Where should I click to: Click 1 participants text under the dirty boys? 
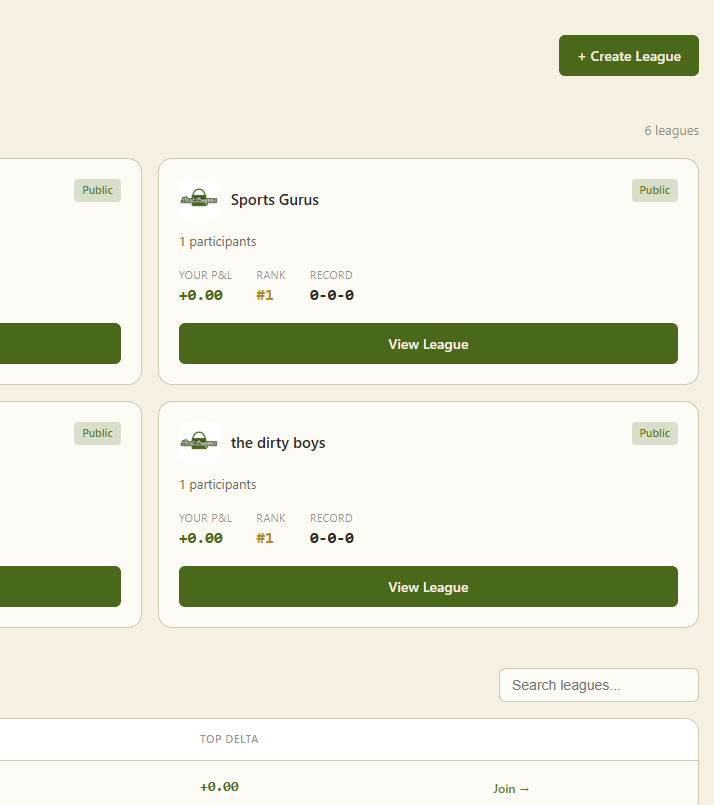point(218,484)
